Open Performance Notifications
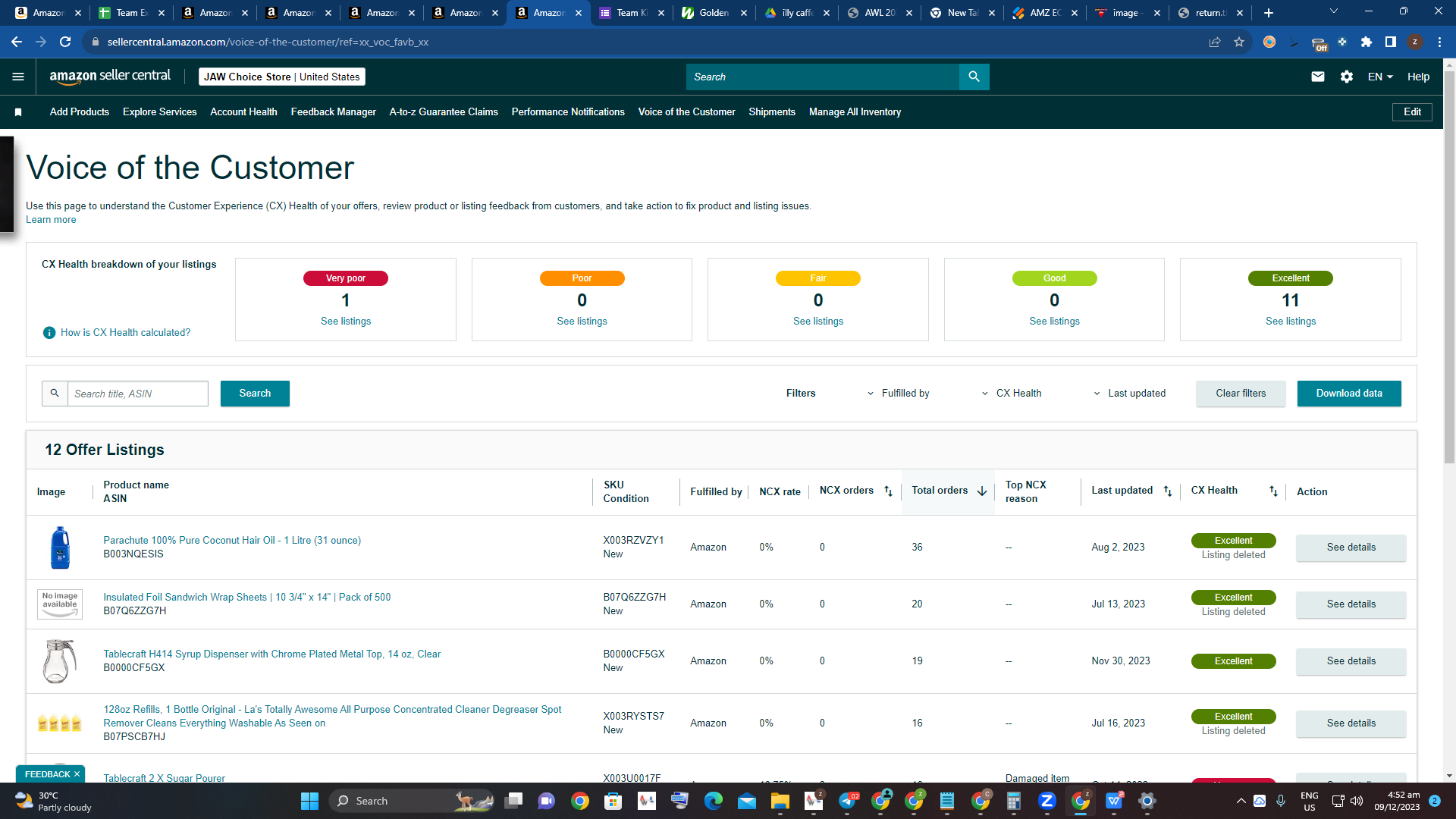This screenshot has width=1456, height=819. click(x=568, y=112)
